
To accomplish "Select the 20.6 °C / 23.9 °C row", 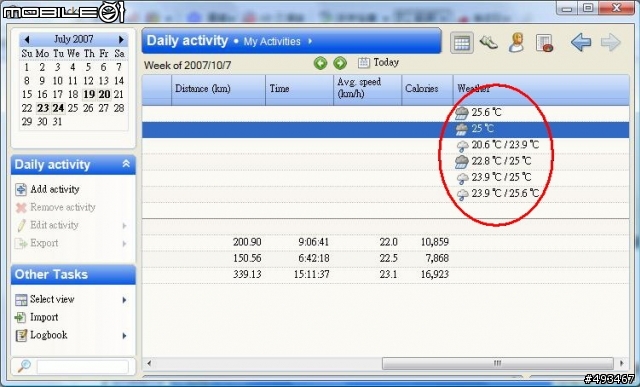I will point(385,145).
